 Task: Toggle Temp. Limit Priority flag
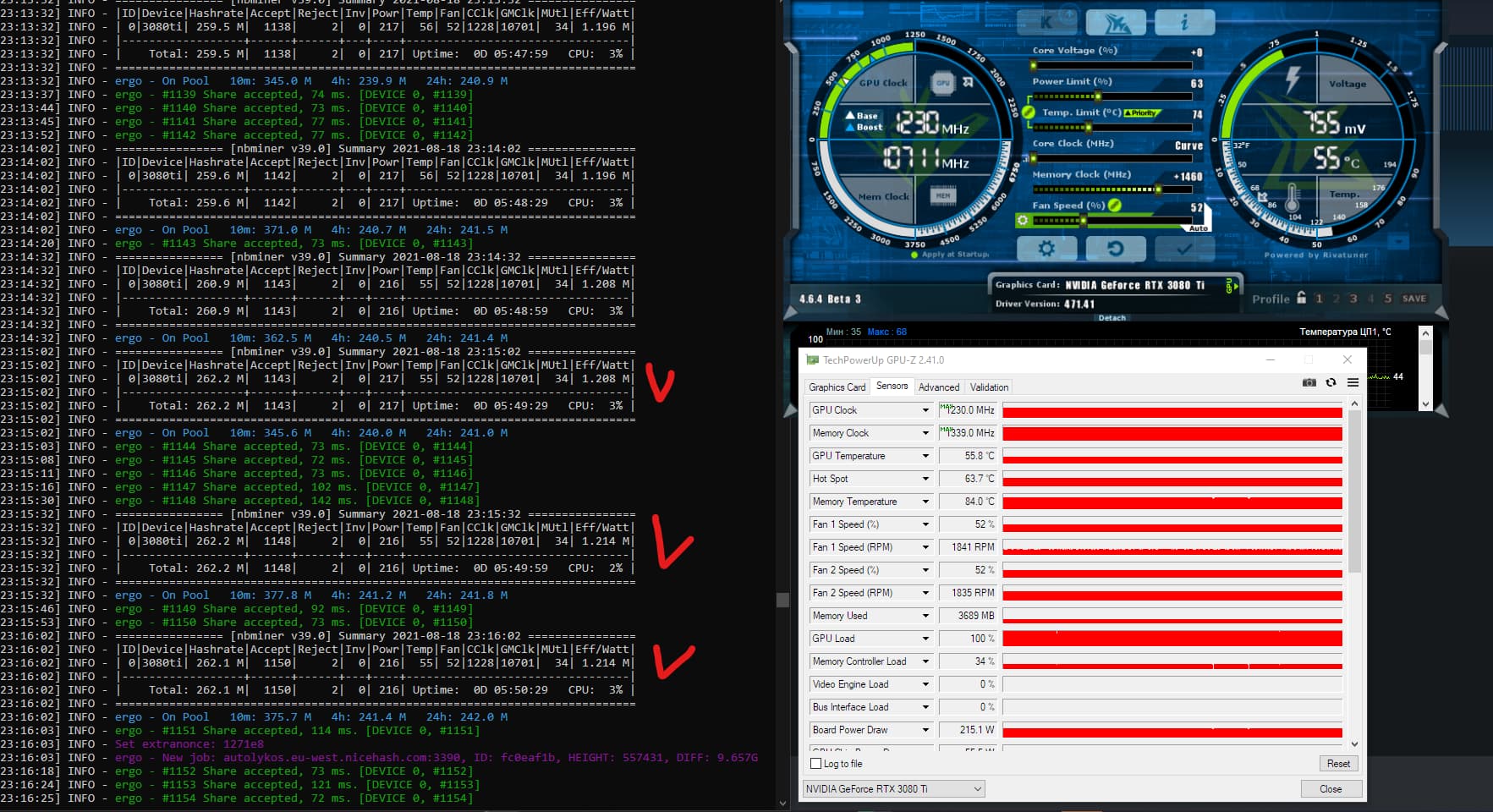point(1143,112)
